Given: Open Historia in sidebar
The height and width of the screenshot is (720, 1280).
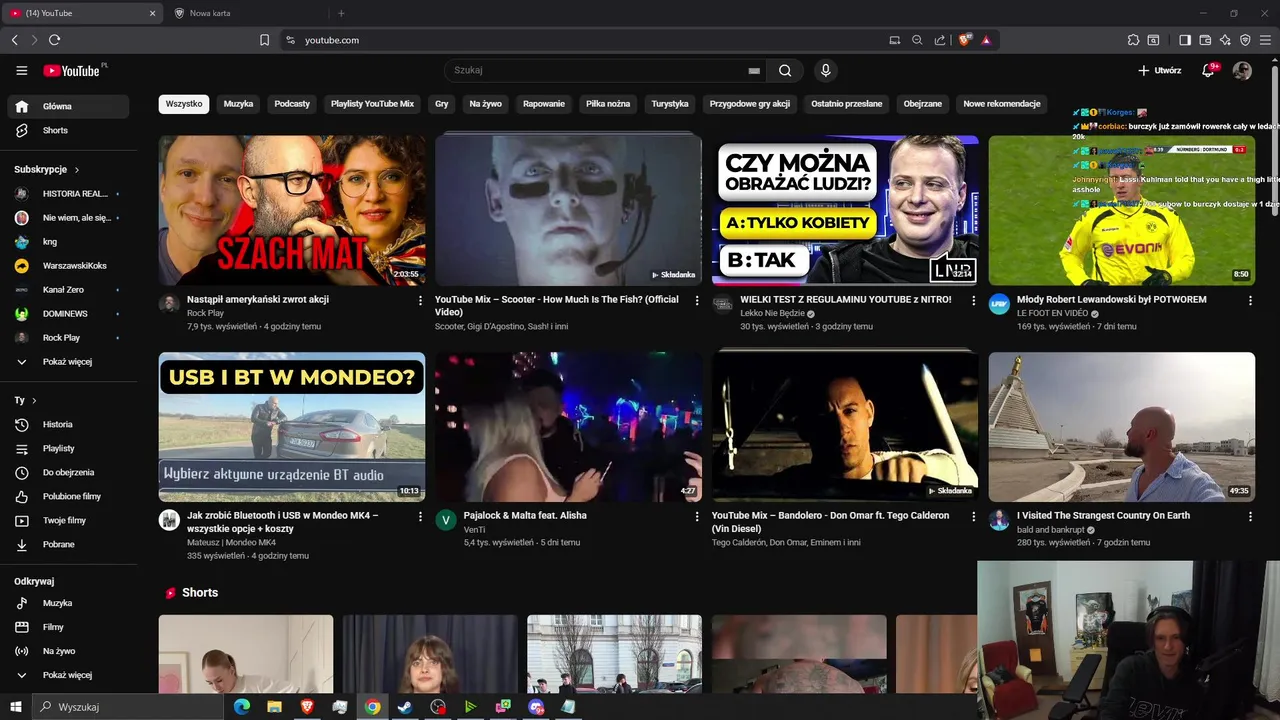Looking at the screenshot, I should click(68, 425).
